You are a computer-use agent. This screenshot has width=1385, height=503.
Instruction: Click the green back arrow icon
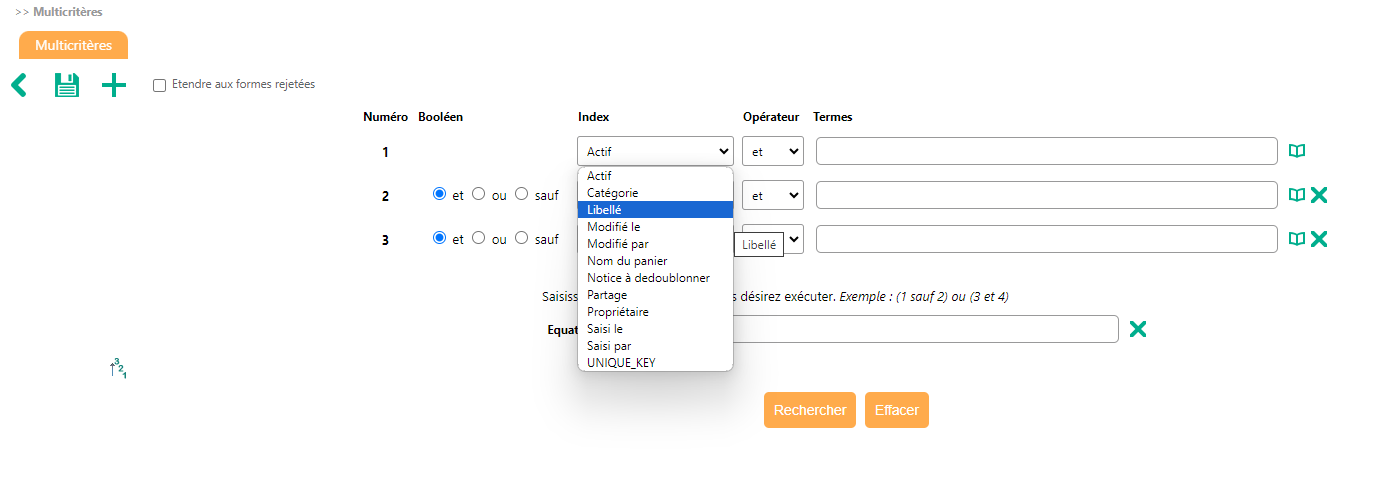pos(19,86)
